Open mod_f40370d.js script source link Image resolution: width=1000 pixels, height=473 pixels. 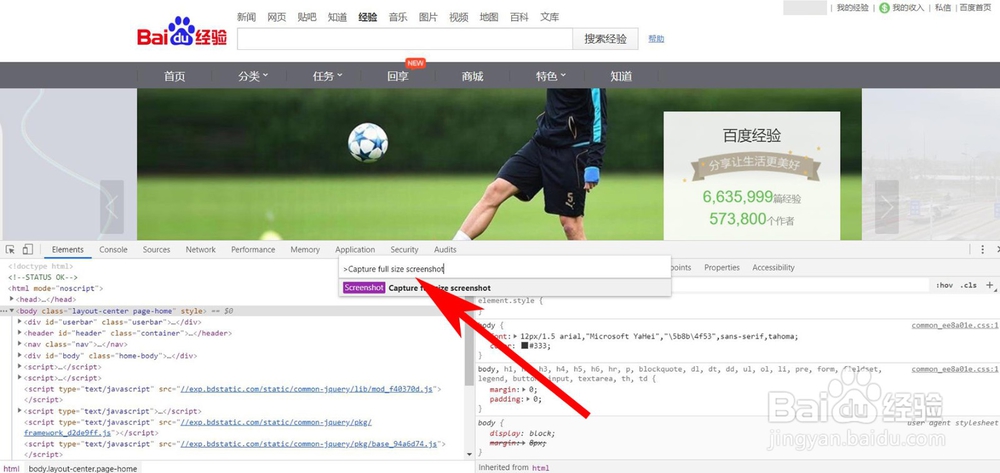coord(307,389)
